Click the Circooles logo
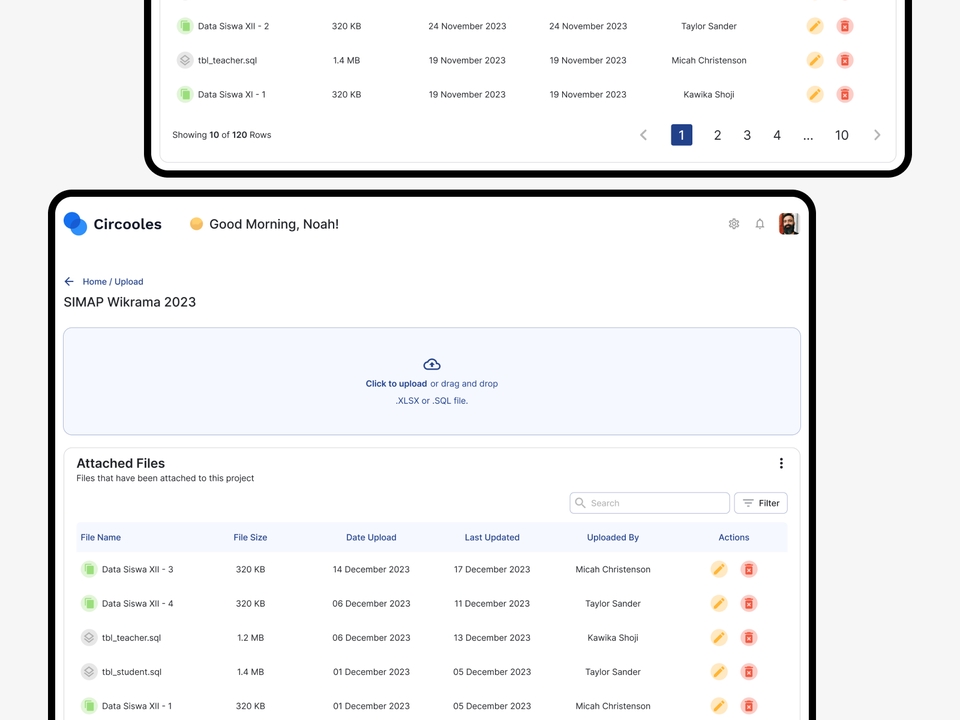This screenshot has width=960, height=720. tap(113, 224)
